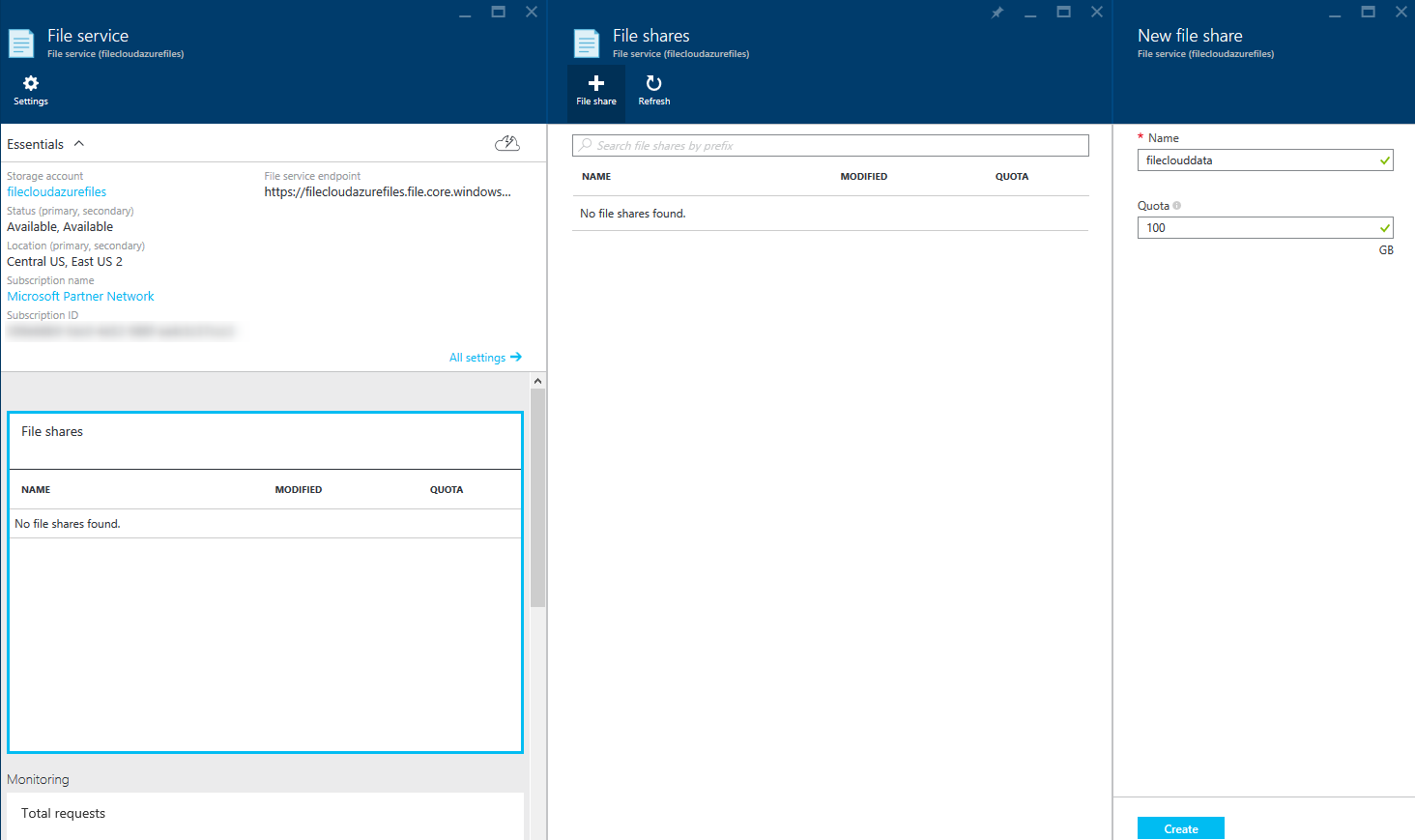This screenshot has width=1415, height=840.
Task: Click the Quota input field
Action: (1258, 228)
